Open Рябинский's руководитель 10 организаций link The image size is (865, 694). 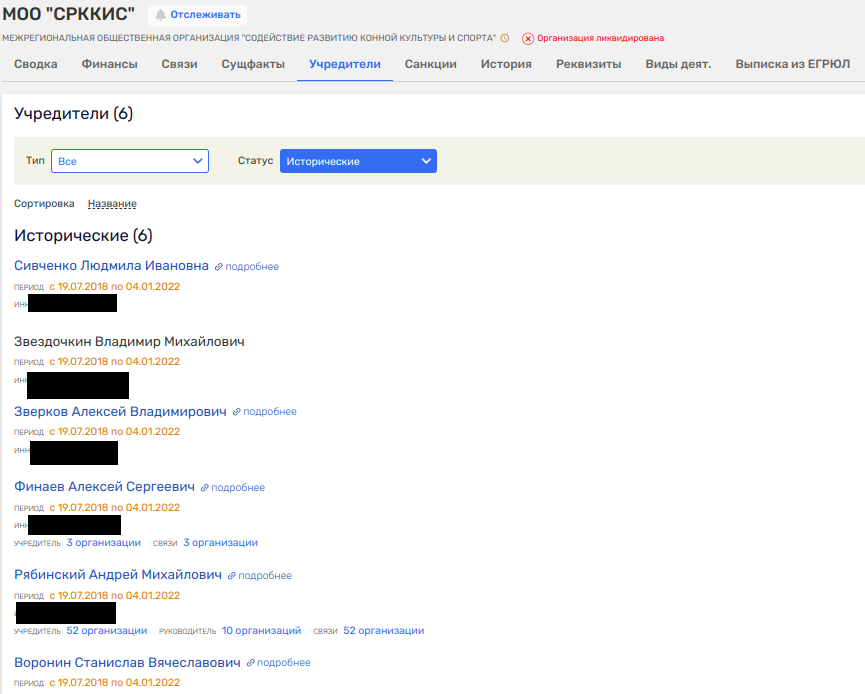coord(261,631)
